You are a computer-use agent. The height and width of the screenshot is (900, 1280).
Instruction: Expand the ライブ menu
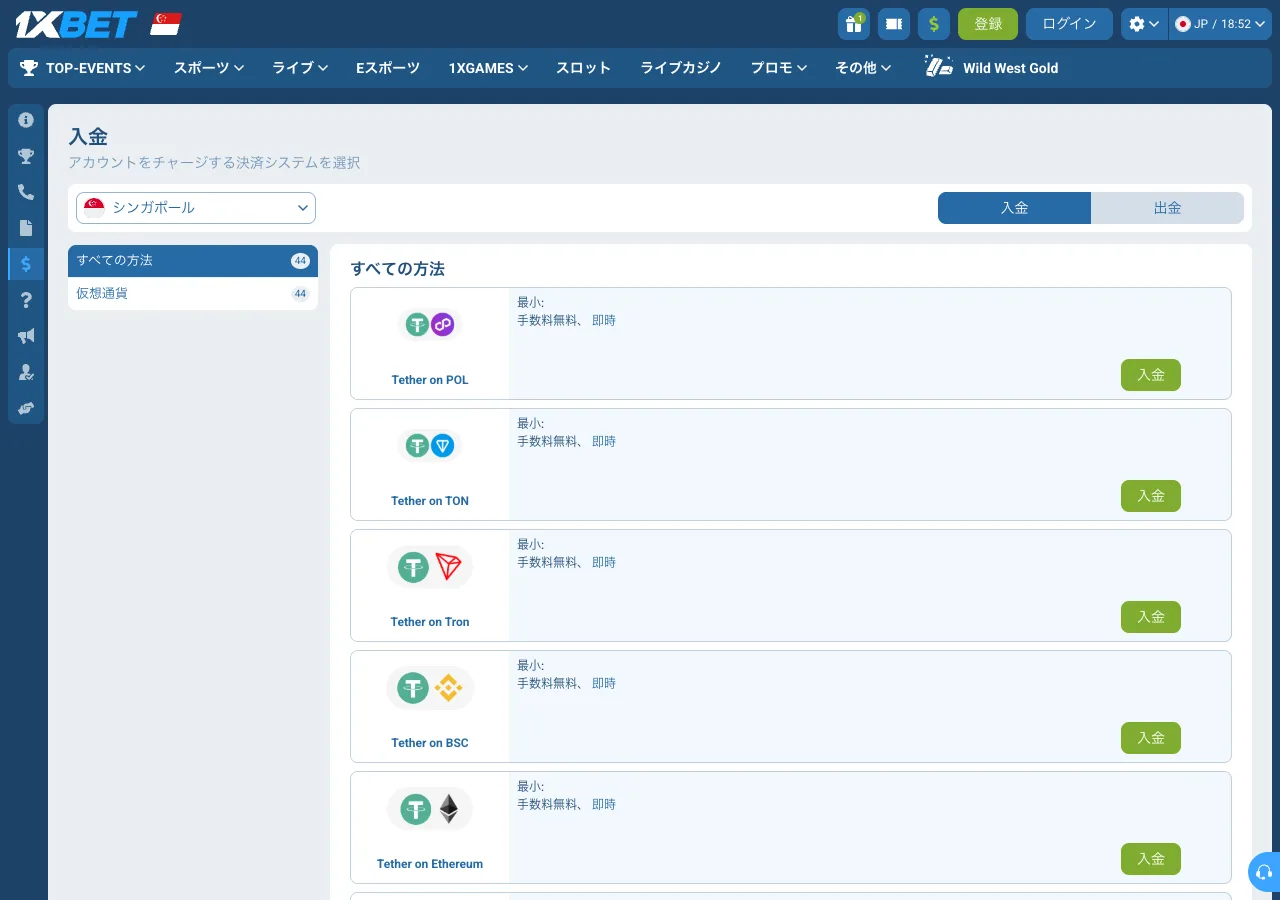[x=300, y=68]
